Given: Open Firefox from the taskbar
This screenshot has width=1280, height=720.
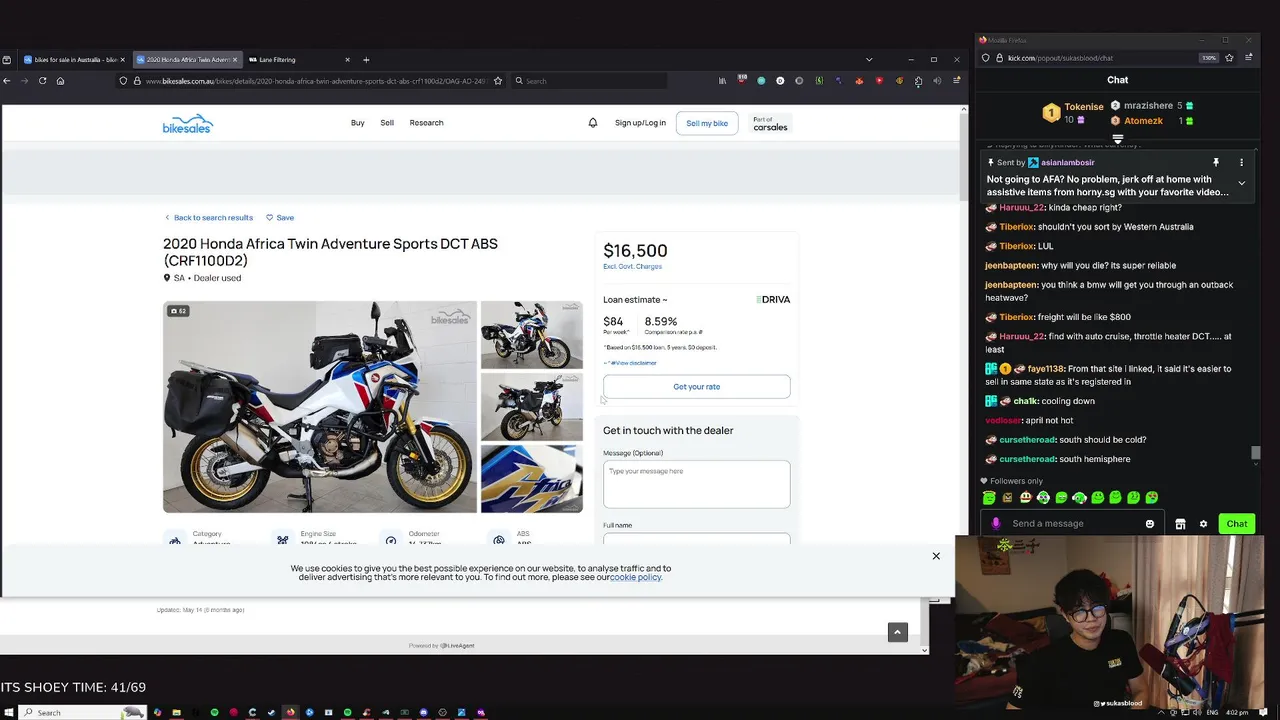Looking at the screenshot, I should pyautogui.click(x=290, y=712).
